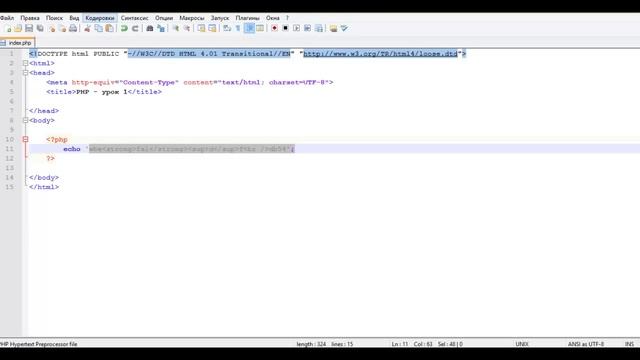Image resolution: width=640 pixels, height=360 pixels.
Task: Play back recorded macro icon
Action: tap(296, 28)
